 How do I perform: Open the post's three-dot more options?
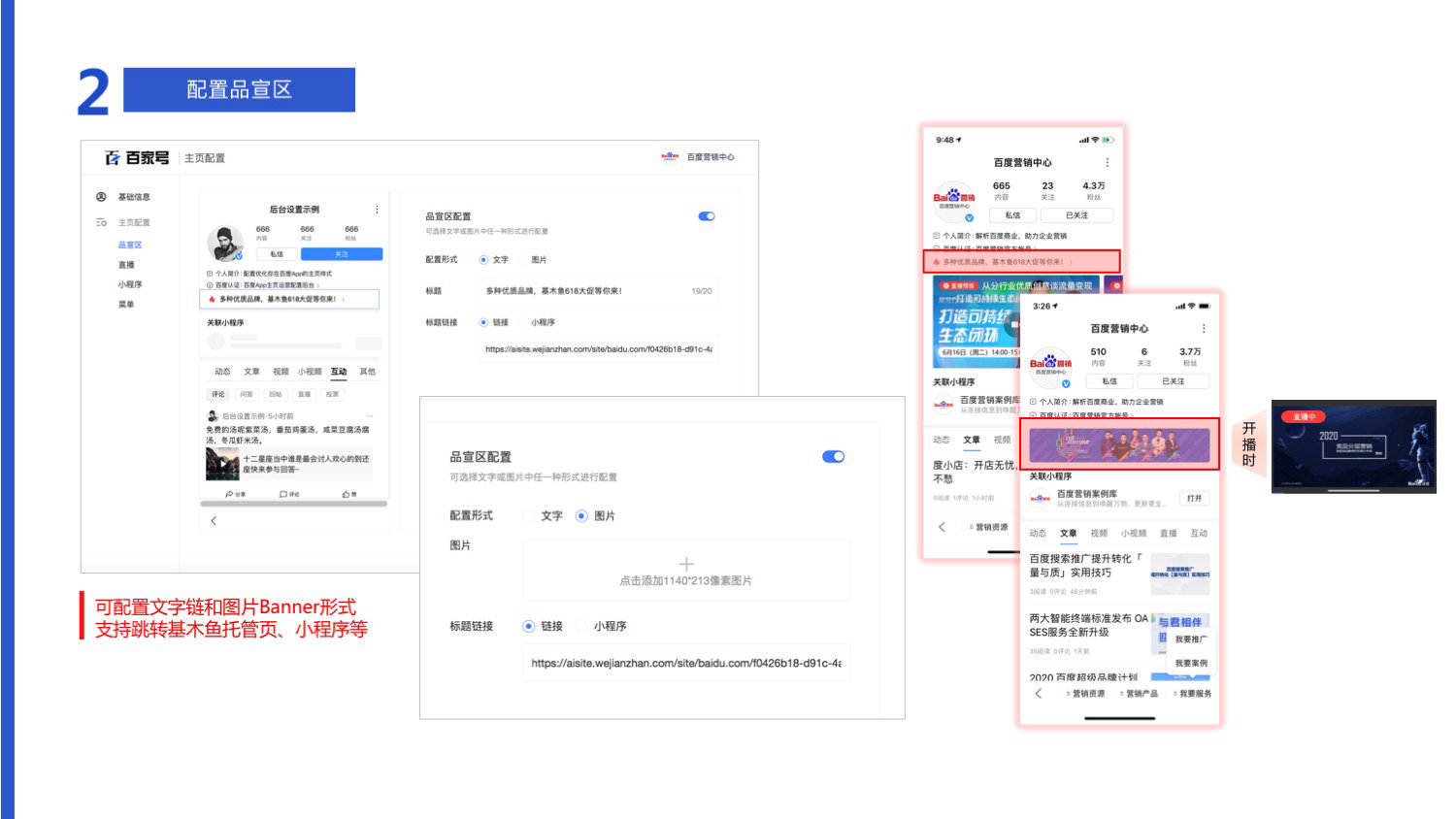pos(370,416)
